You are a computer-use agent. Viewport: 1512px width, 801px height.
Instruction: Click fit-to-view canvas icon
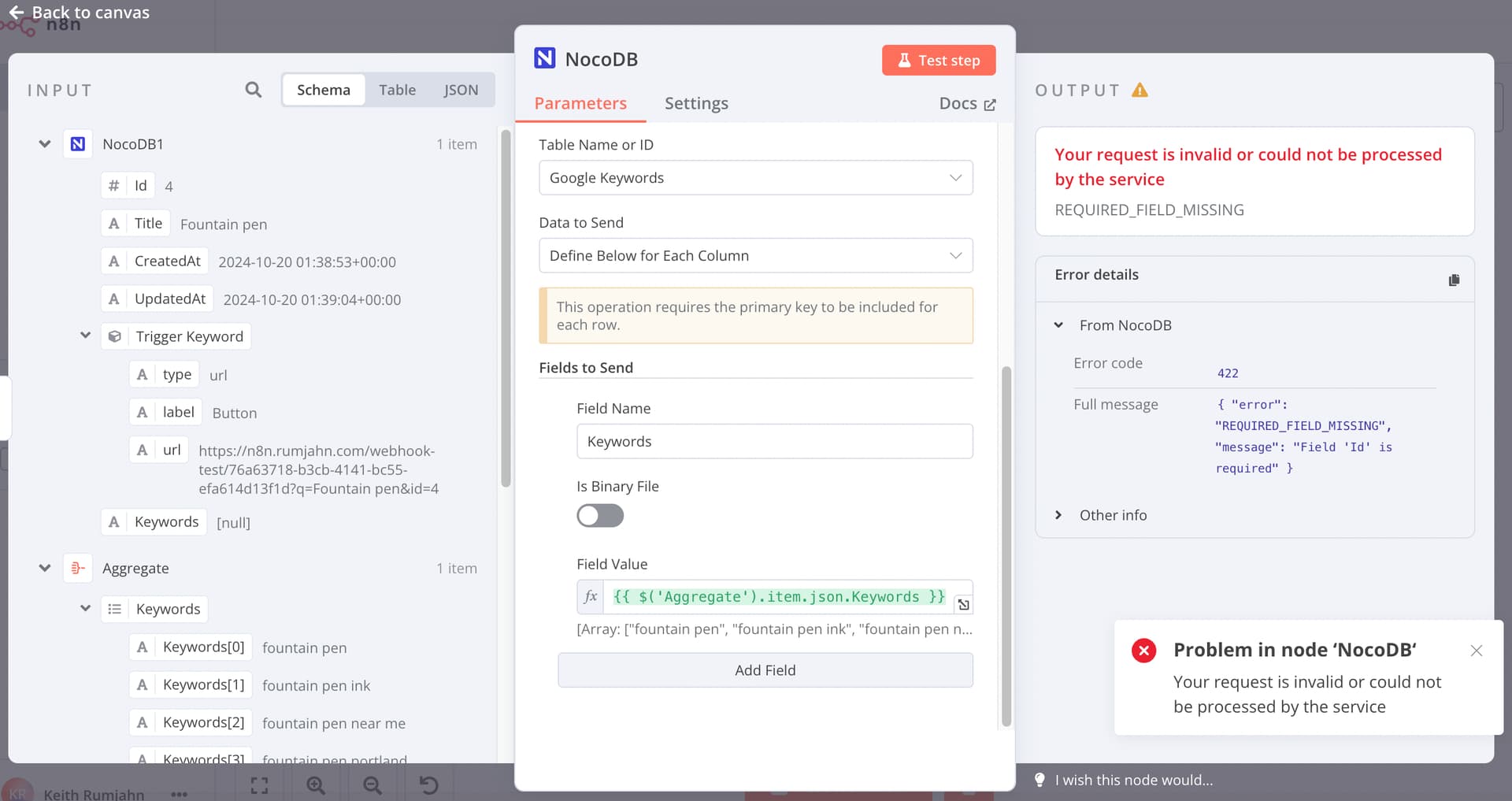click(259, 785)
